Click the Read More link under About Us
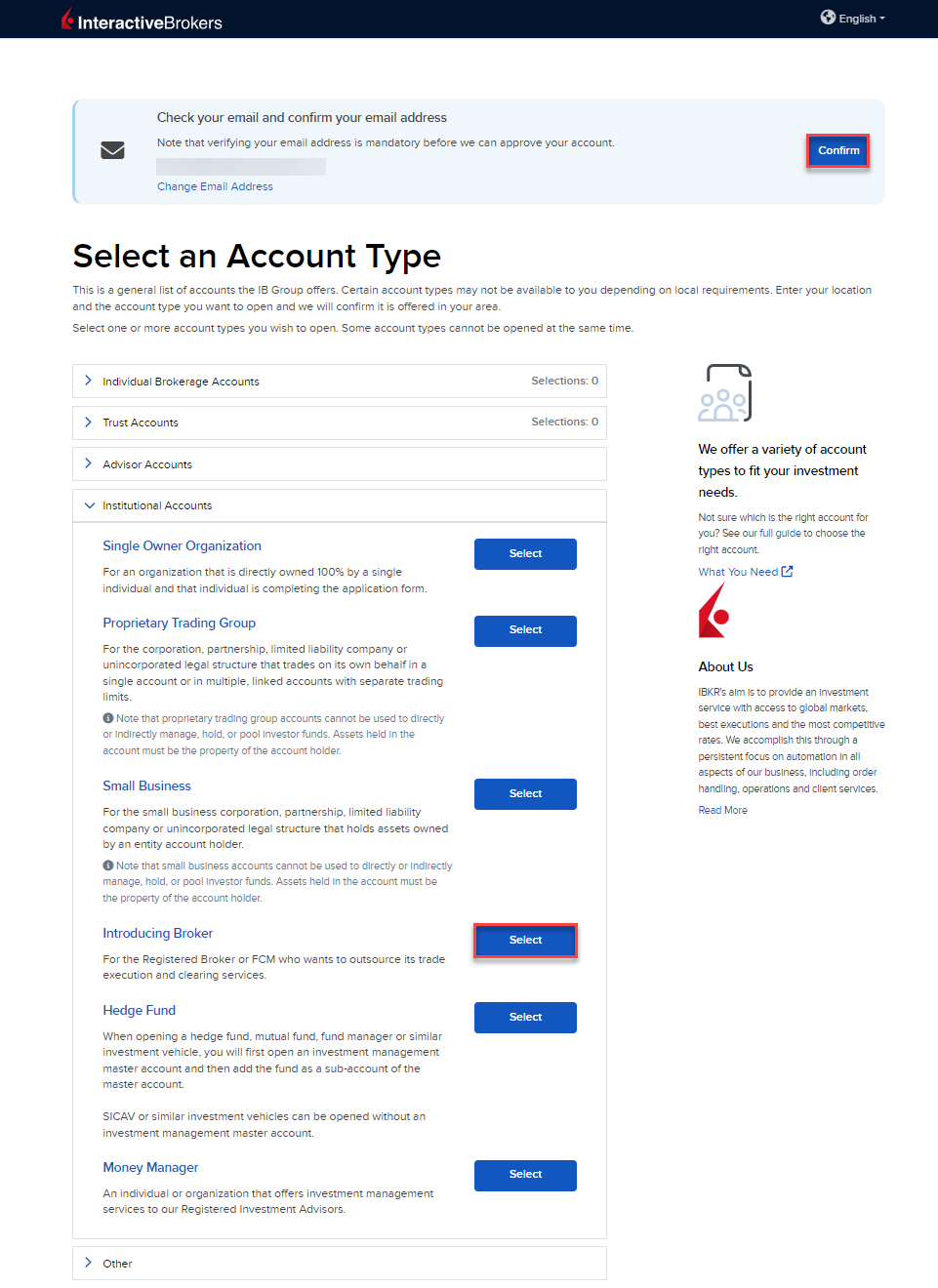The width and height of the screenshot is (938, 1288). click(722, 810)
